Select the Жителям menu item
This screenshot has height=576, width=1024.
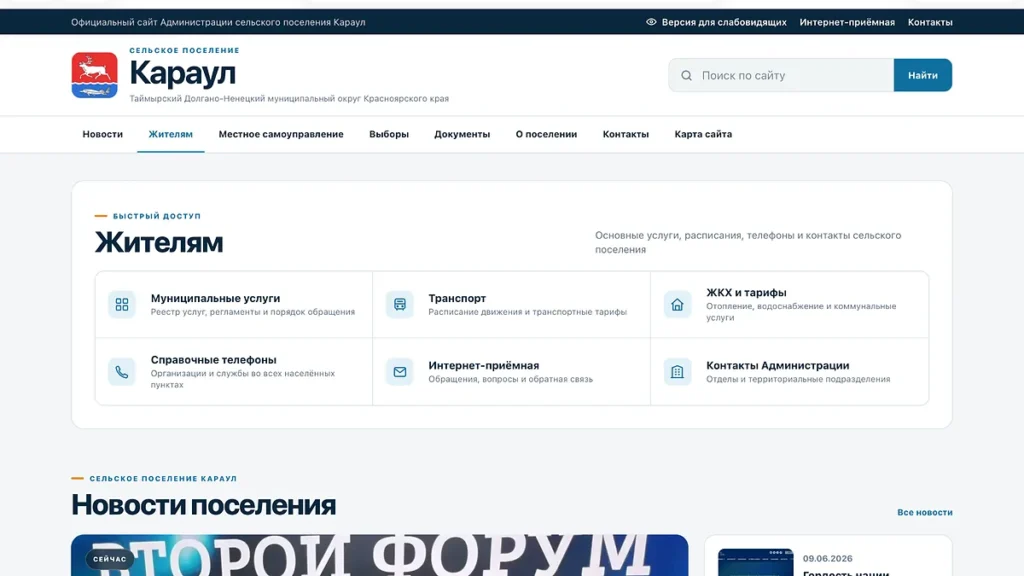tap(170, 134)
